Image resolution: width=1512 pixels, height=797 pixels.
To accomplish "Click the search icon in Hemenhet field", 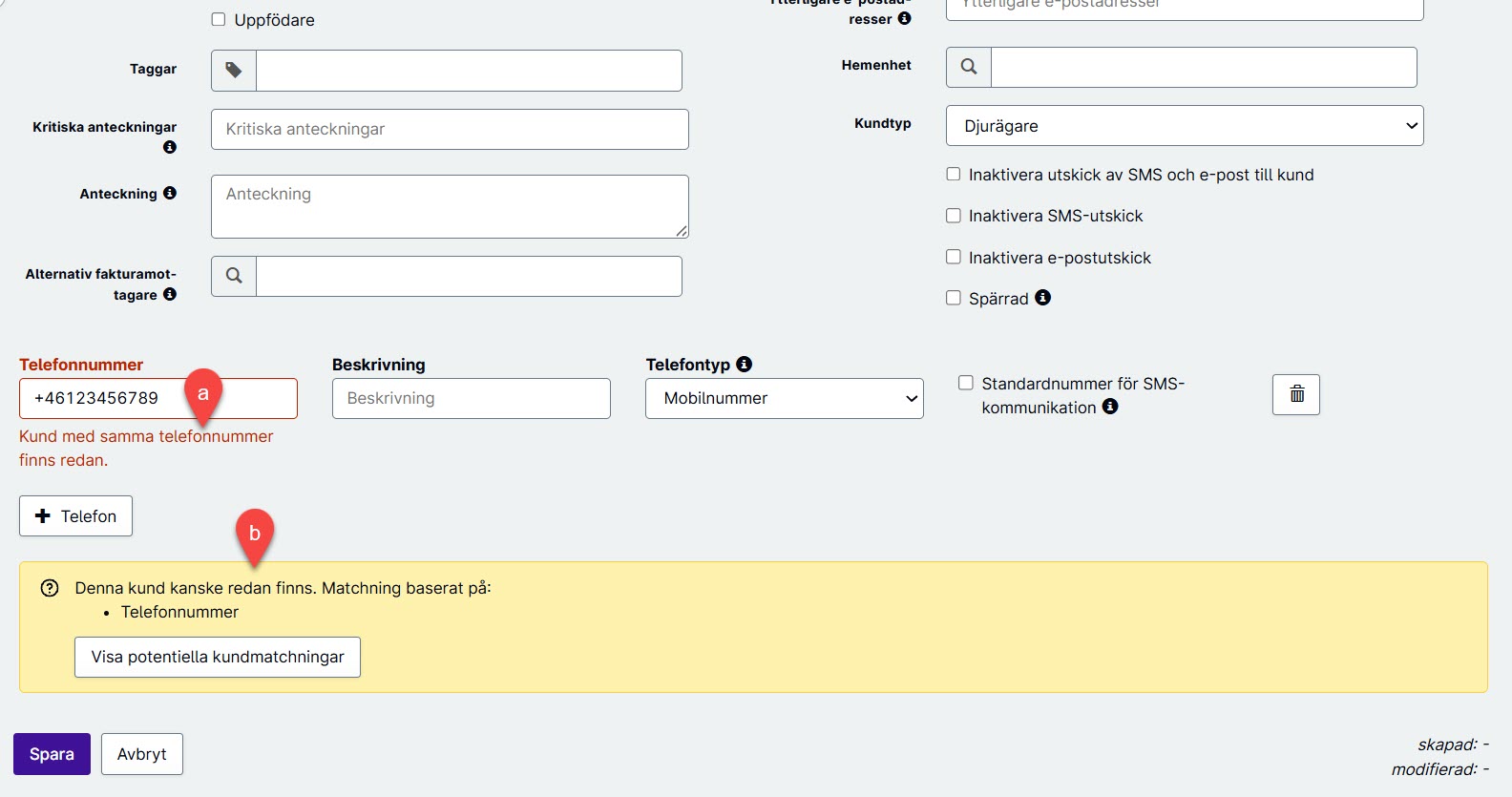I will [969, 67].
